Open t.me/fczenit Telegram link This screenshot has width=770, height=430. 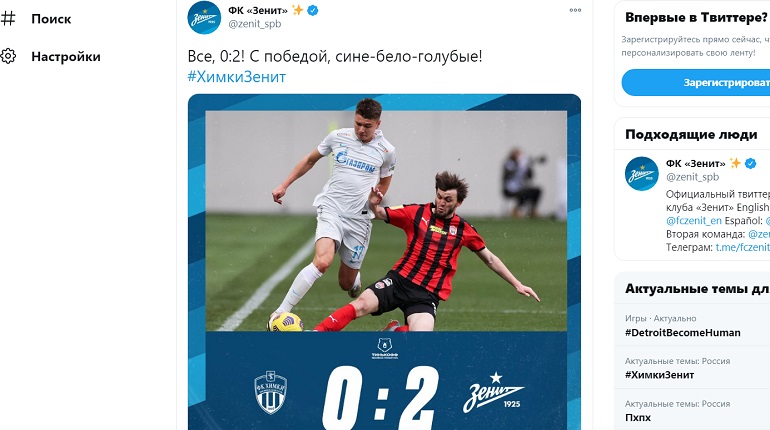742,247
